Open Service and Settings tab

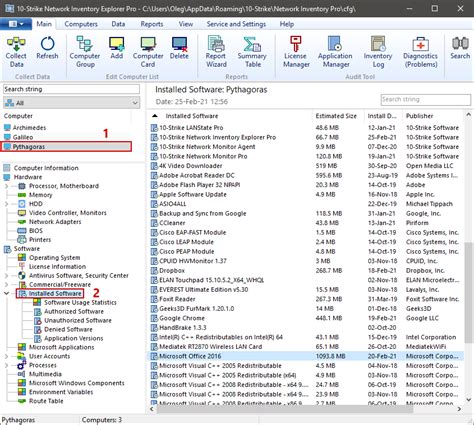click(236, 24)
